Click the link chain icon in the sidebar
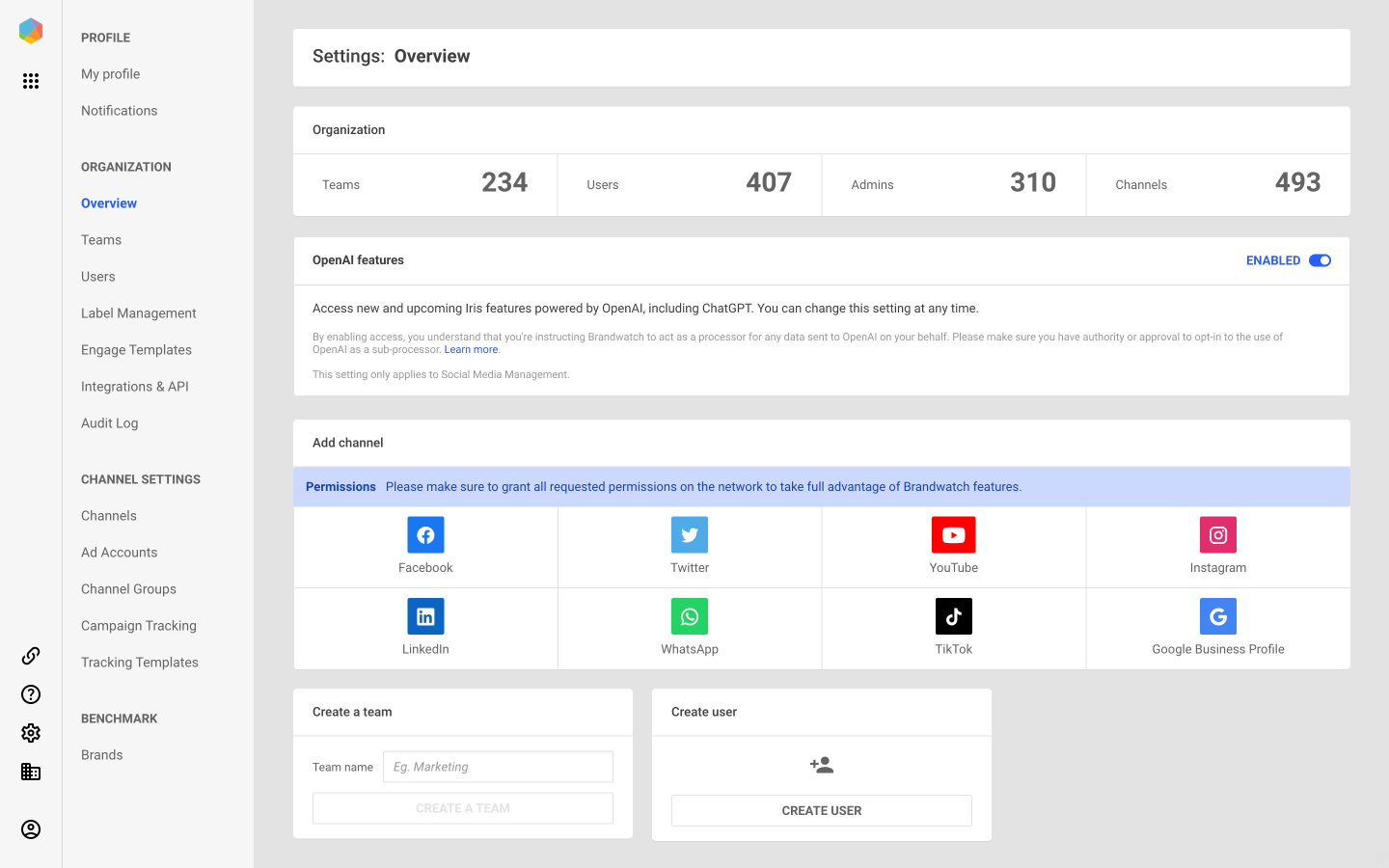 click(x=31, y=656)
